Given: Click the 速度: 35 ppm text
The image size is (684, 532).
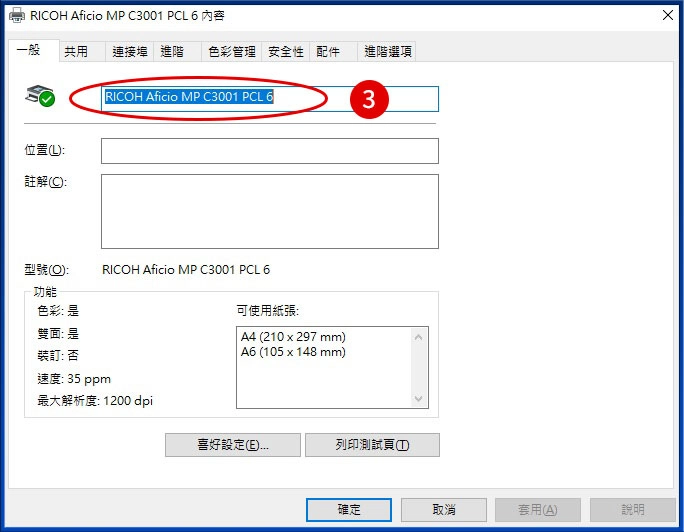Looking at the screenshot, I should point(74,379).
